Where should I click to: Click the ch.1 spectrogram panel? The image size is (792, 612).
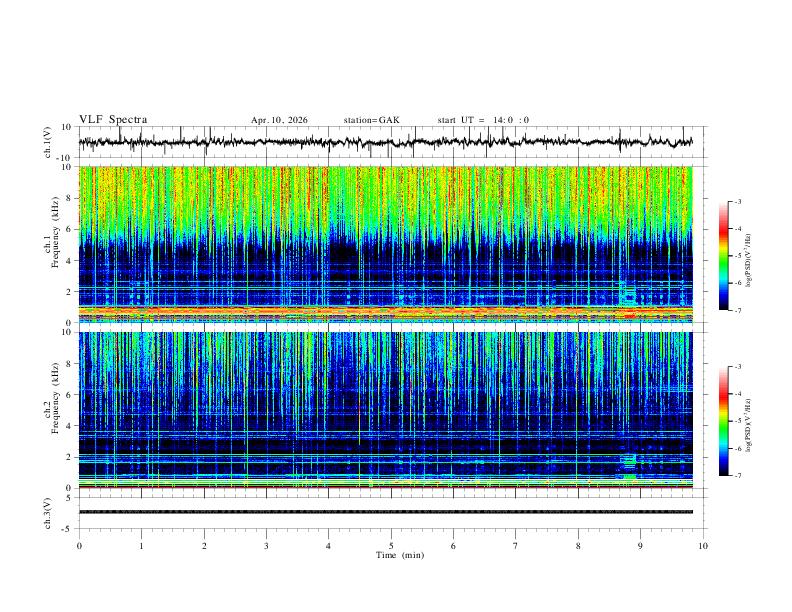tap(385, 244)
